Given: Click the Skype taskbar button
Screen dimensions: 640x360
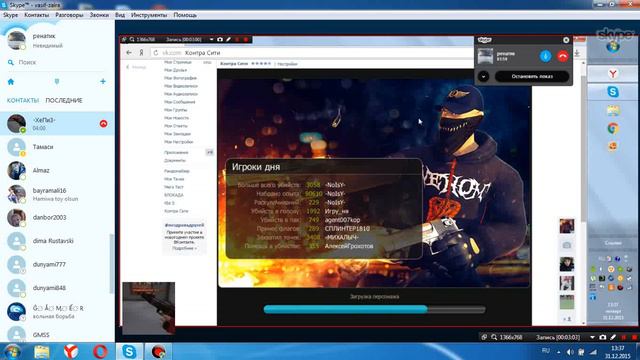Looking at the screenshot, I should pos(129,351).
